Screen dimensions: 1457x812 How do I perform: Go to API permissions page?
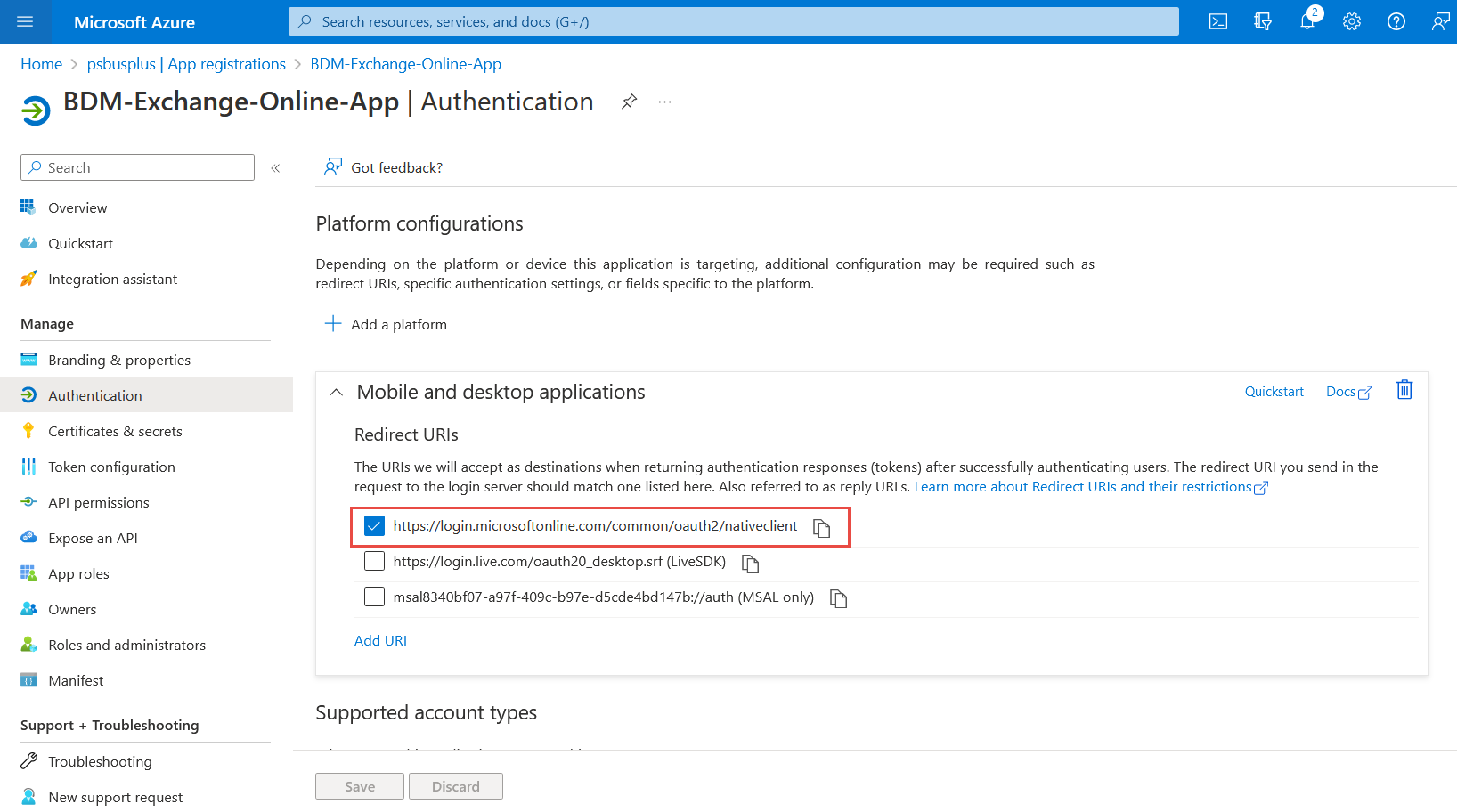[x=98, y=503]
